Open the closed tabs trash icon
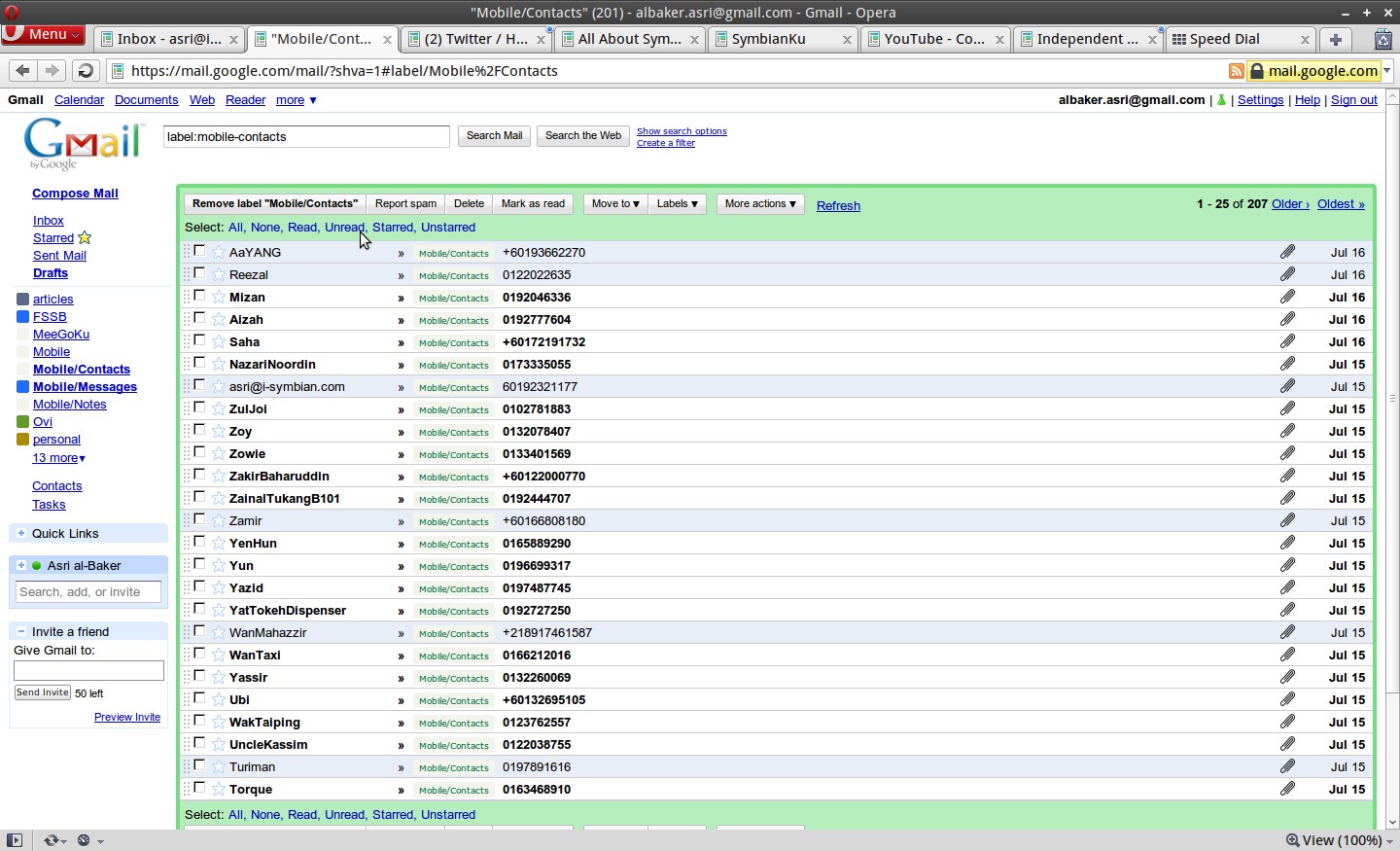Screen dimensions: 1400x851 pyautogui.click(x=1382, y=39)
